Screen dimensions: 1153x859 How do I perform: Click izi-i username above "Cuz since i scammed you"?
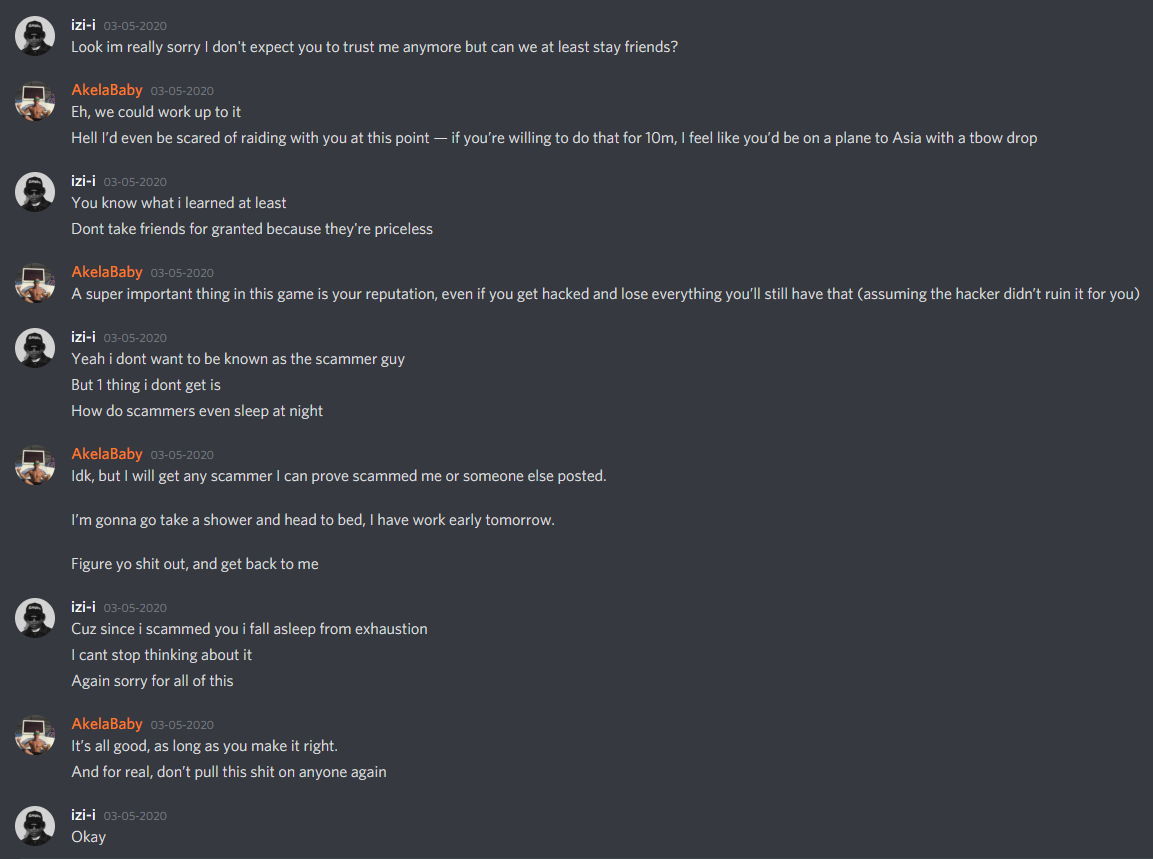click(x=83, y=607)
